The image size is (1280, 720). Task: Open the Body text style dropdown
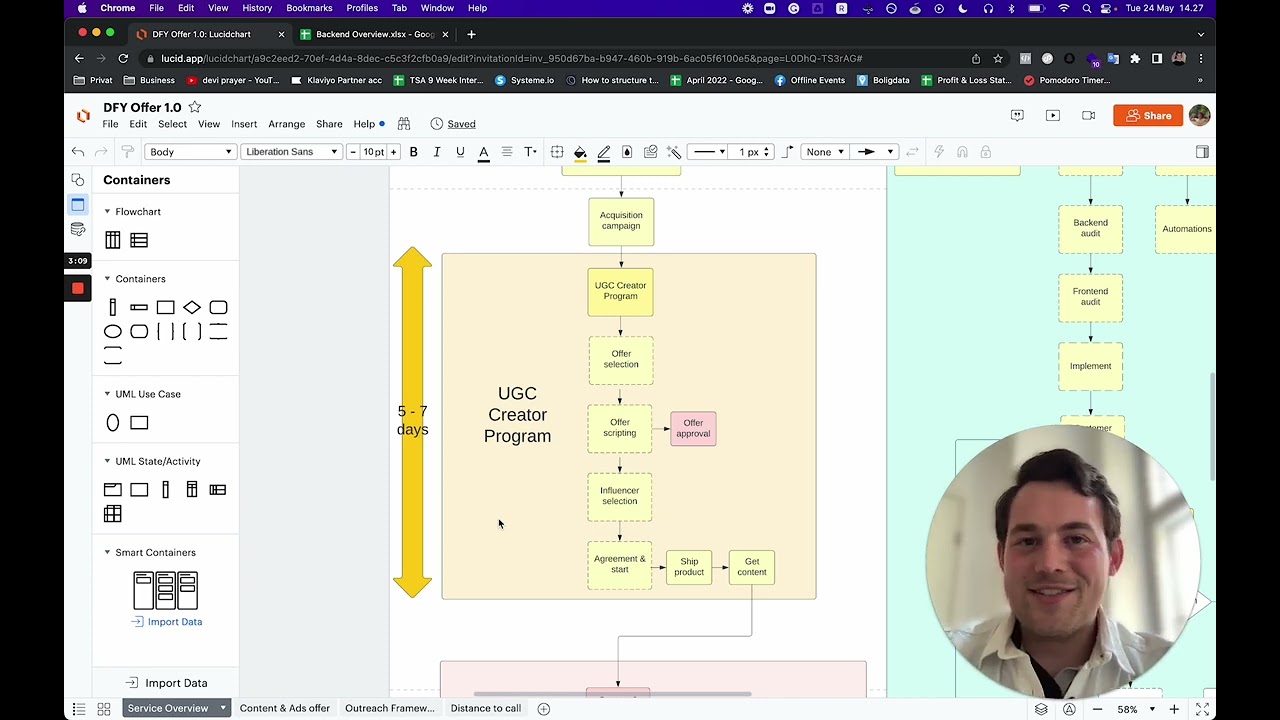pyautogui.click(x=190, y=152)
